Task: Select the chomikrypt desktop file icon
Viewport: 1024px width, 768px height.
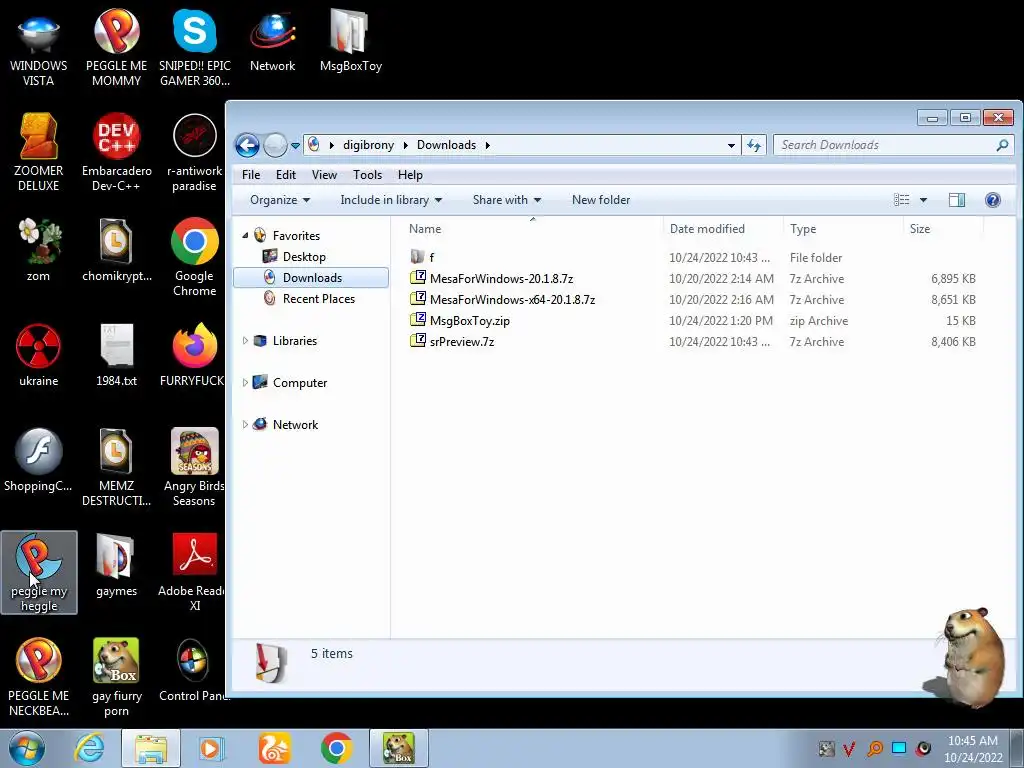Action: click(x=116, y=252)
